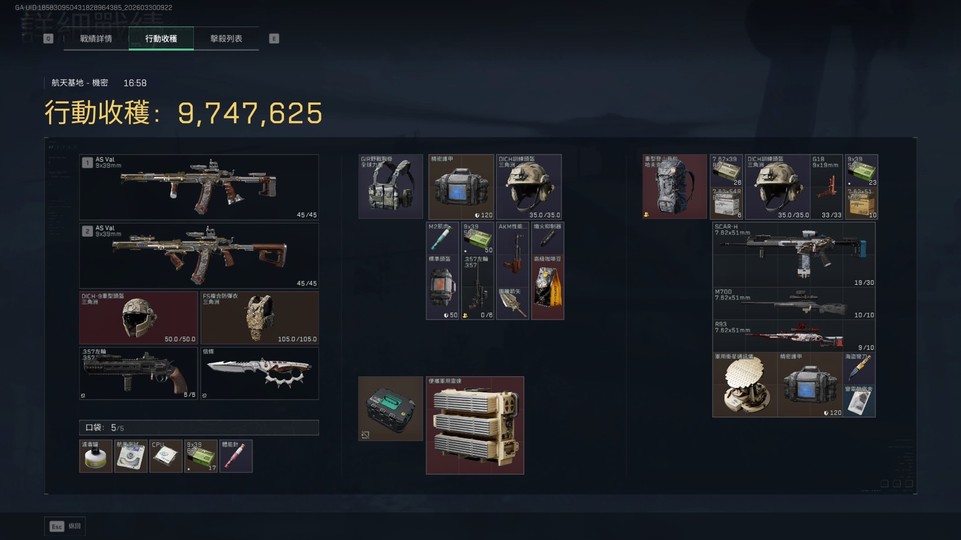This screenshot has height=540, width=961.
Task: Click the FS composite body armor slot
Action: (259, 318)
